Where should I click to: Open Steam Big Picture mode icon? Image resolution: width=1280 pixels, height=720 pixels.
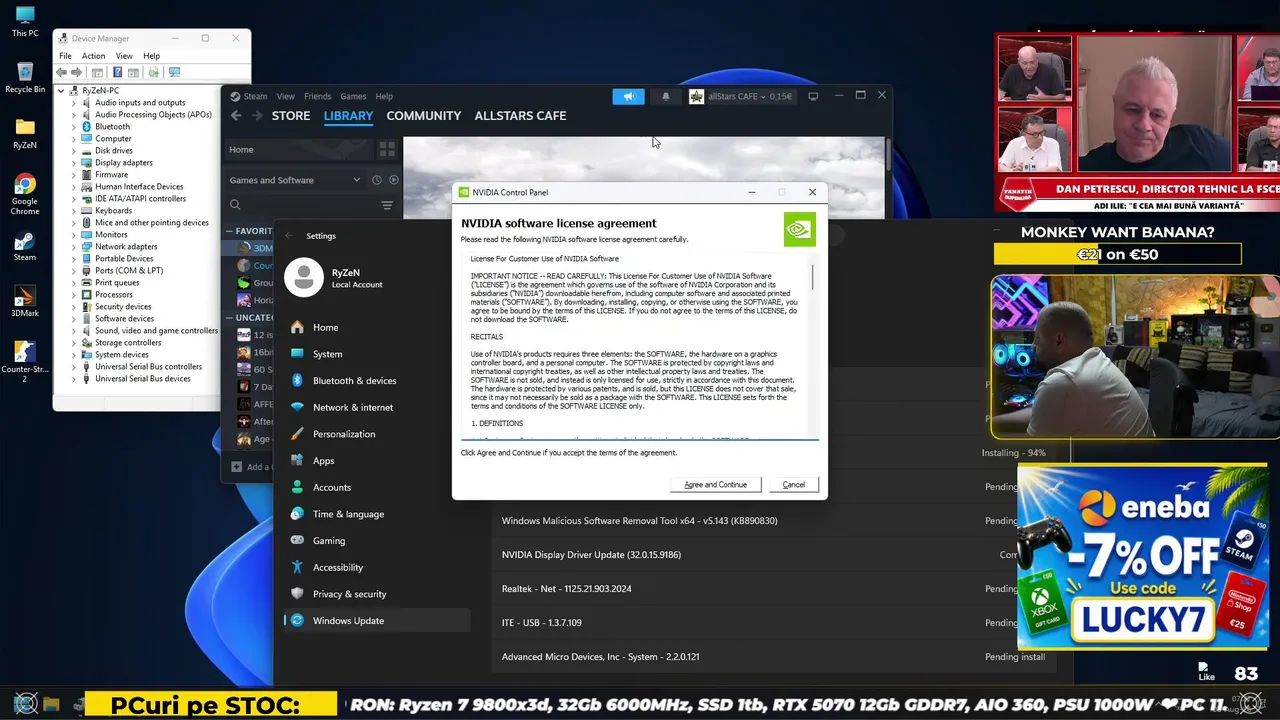(813, 96)
